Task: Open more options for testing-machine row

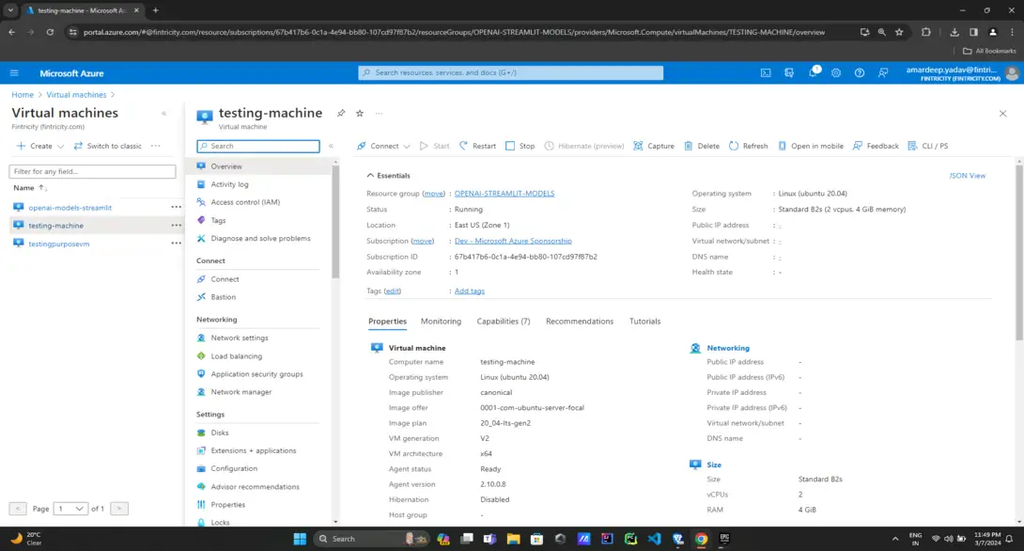Action: (x=176, y=225)
